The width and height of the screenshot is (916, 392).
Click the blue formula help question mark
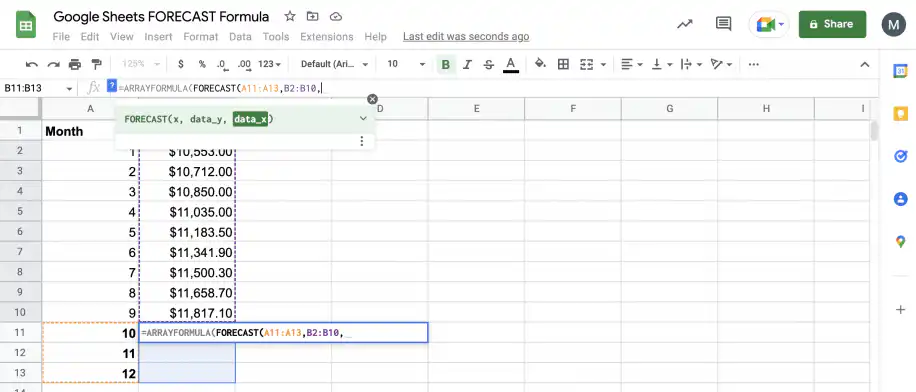[112, 87]
